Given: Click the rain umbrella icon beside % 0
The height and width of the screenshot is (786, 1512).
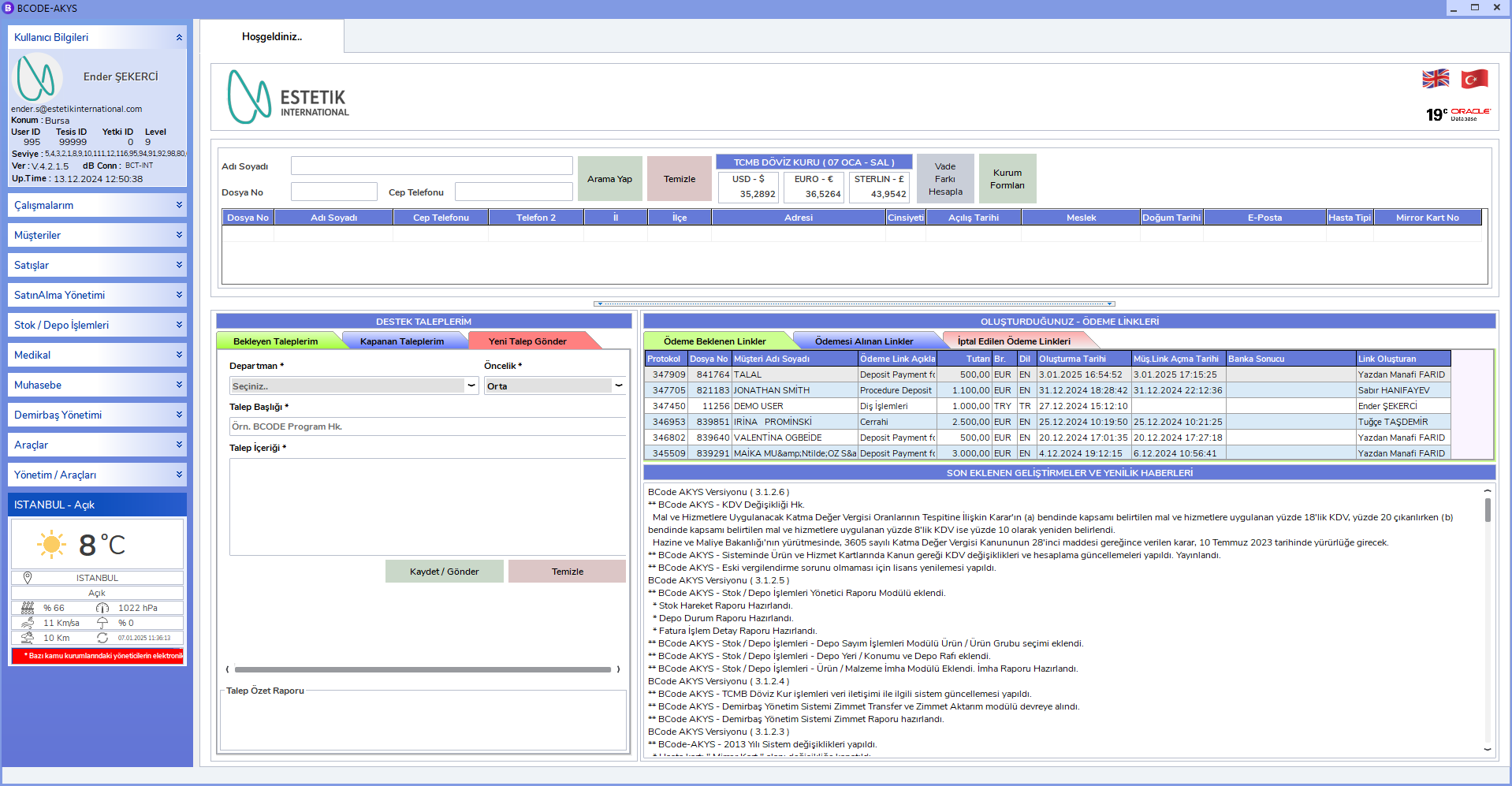Looking at the screenshot, I should point(102,623).
